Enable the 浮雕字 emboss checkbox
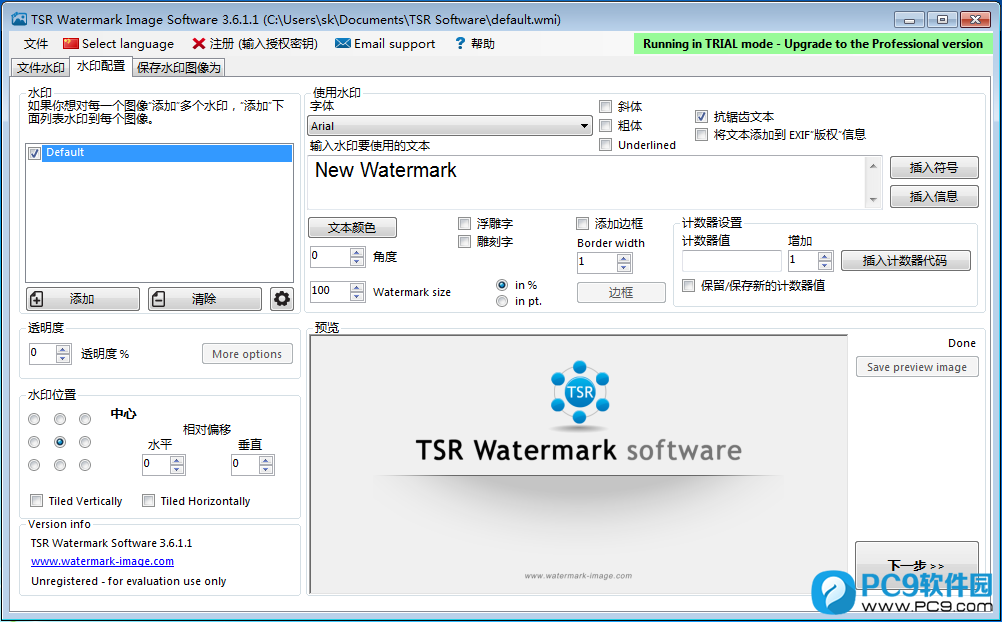This screenshot has height=622, width=1002. [x=465, y=223]
